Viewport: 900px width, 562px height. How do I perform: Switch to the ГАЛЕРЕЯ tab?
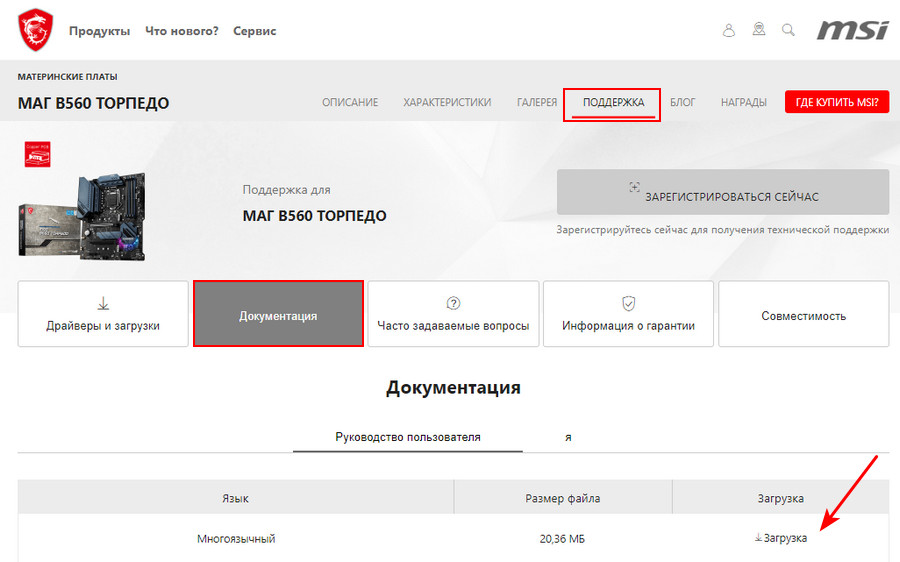coord(537,102)
